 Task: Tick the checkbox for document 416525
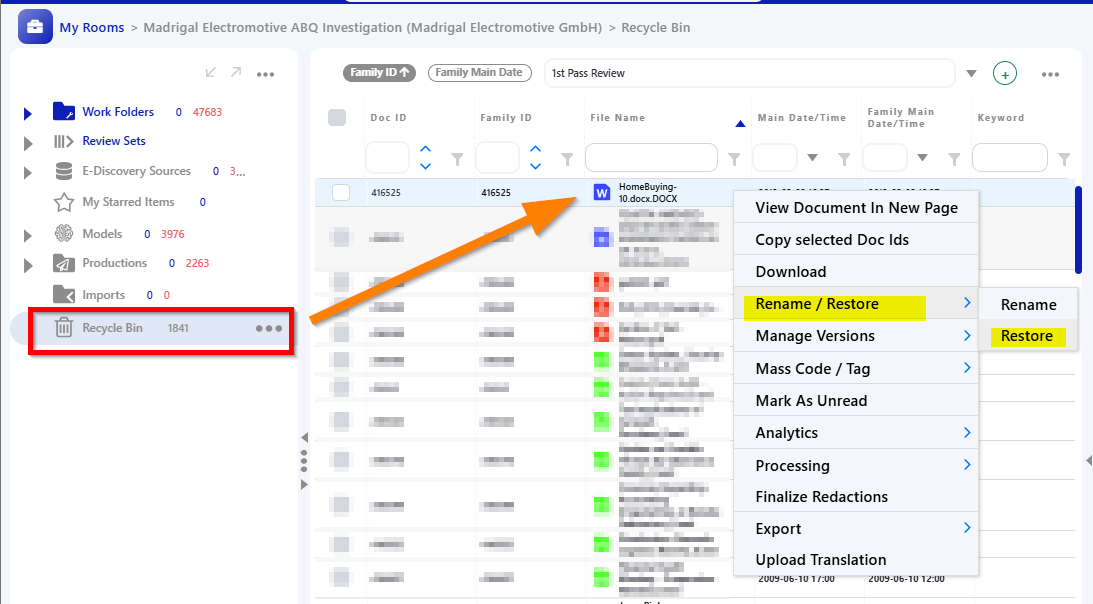pyautogui.click(x=341, y=192)
